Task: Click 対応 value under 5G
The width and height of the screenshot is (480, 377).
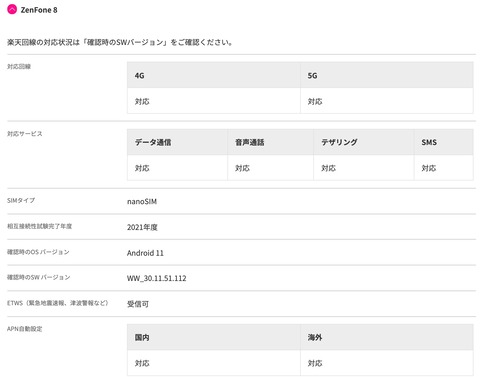Action: [315, 101]
